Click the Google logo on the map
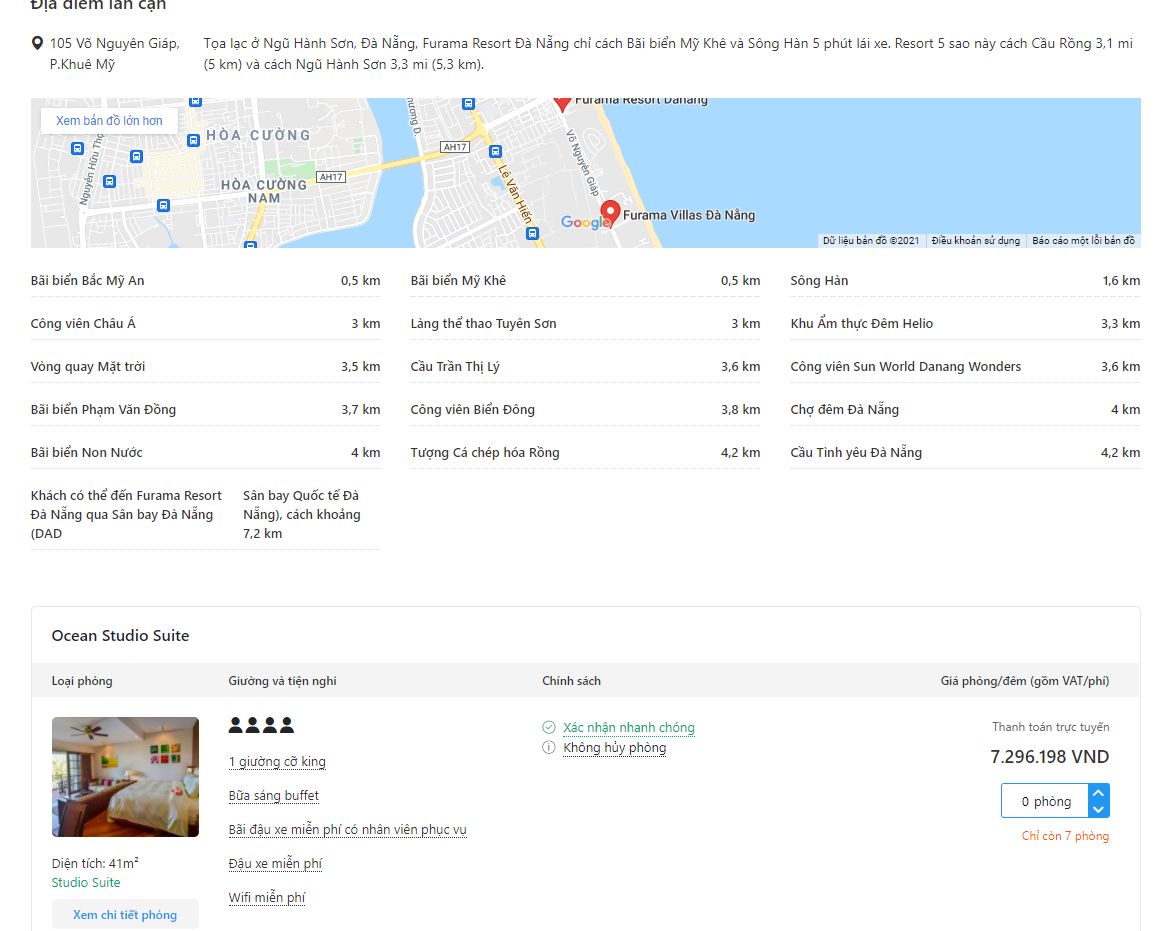Screen dimensions: 1173x931 click(583, 223)
